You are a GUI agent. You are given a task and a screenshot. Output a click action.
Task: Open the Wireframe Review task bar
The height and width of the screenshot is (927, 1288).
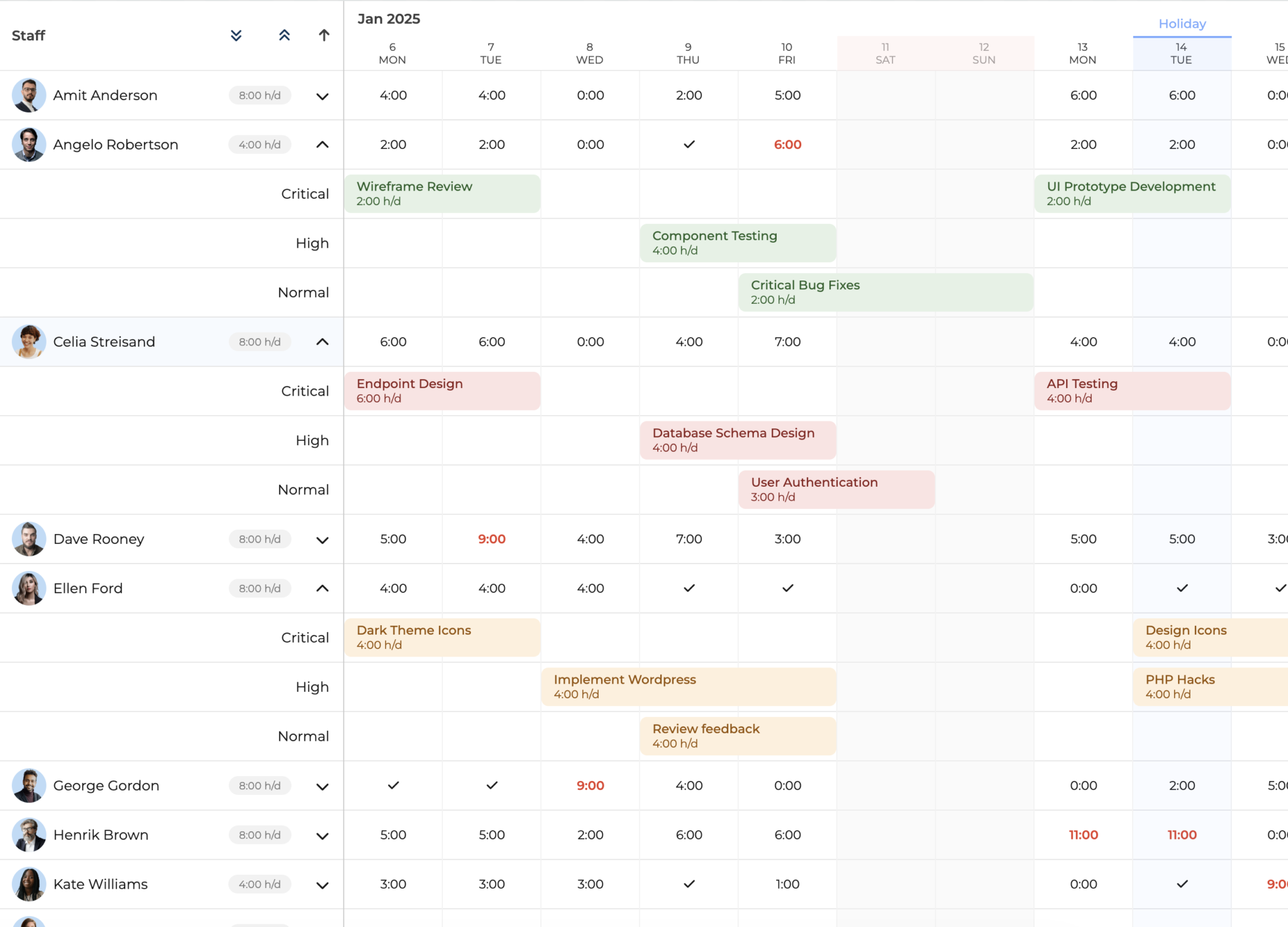tap(442, 194)
